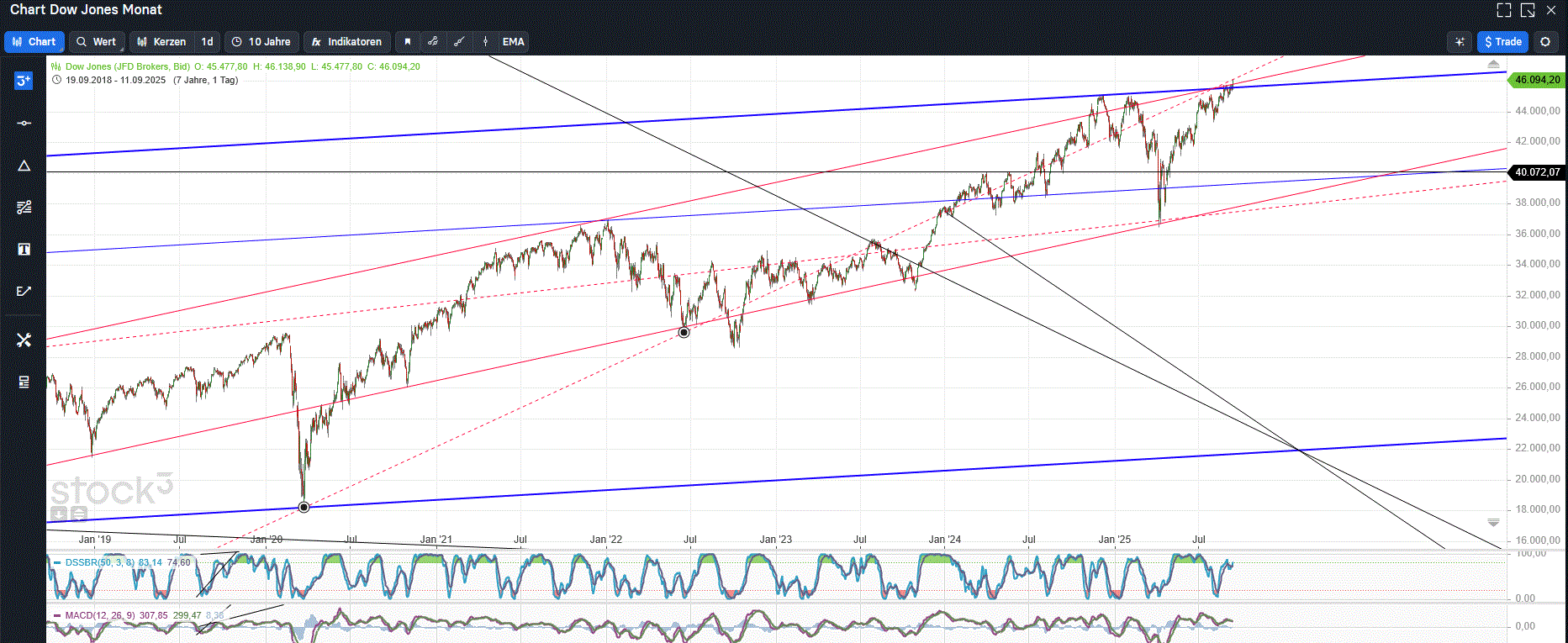Expand the 10 Jahre time range selector
Viewport: 1568px width, 643px height.
pyautogui.click(x=261, y=42)
